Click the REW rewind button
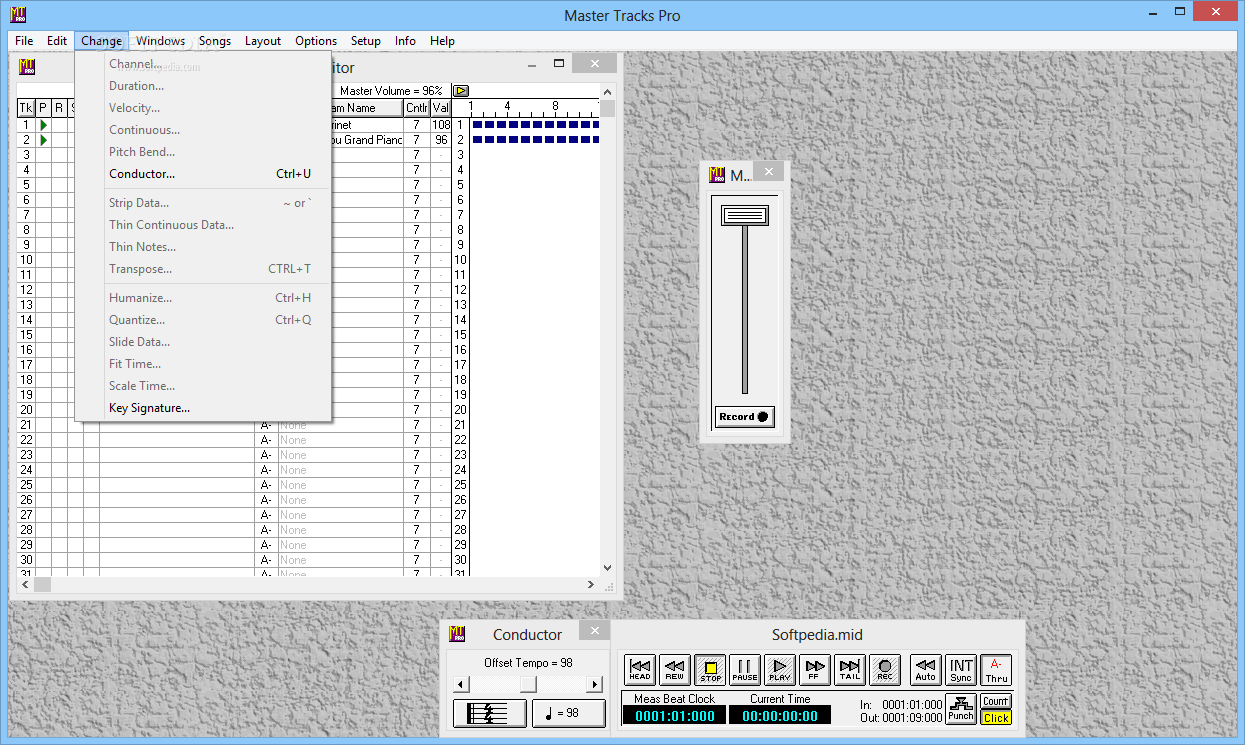 click(675, 669)
